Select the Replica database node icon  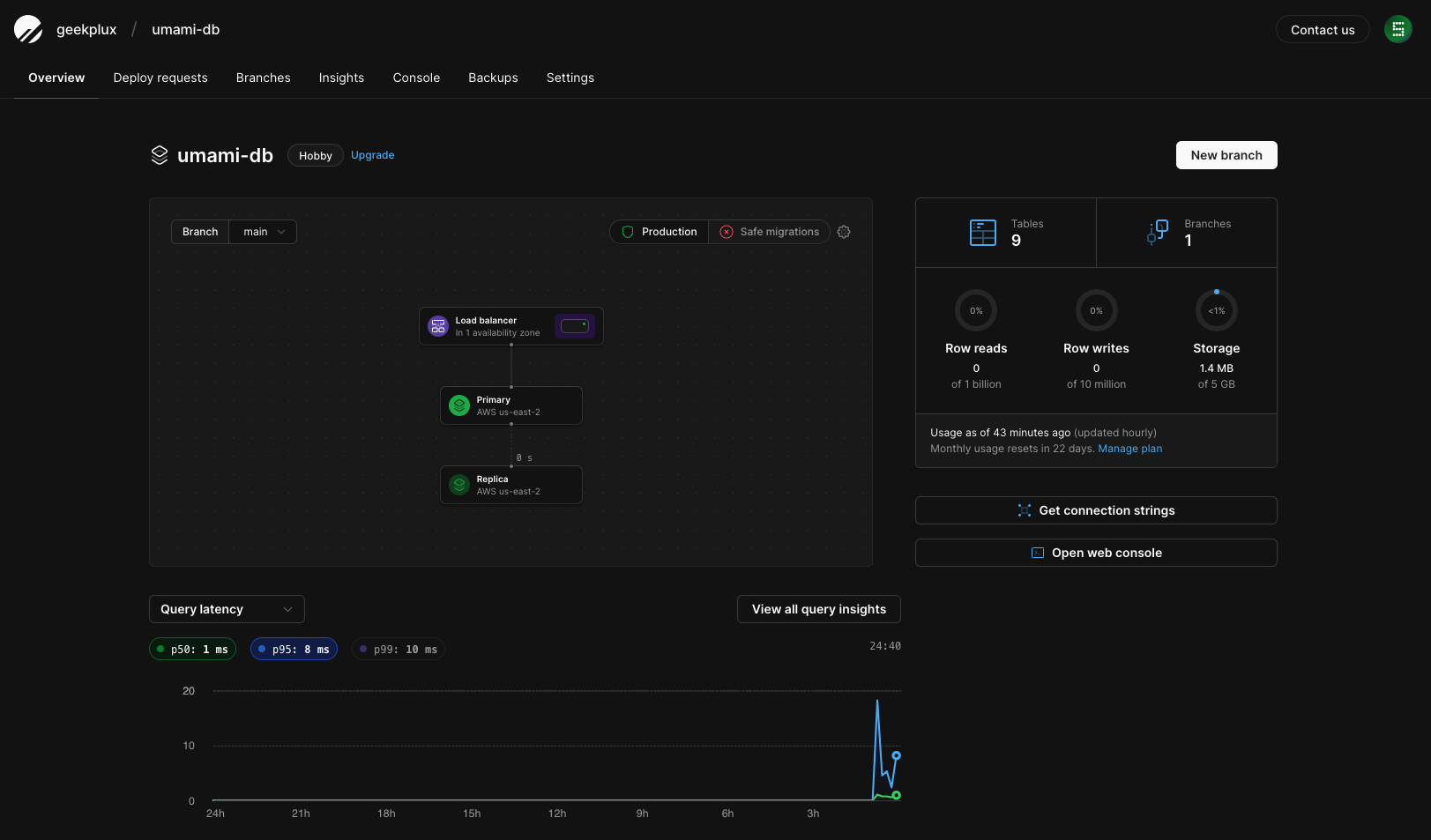(459, 485)
